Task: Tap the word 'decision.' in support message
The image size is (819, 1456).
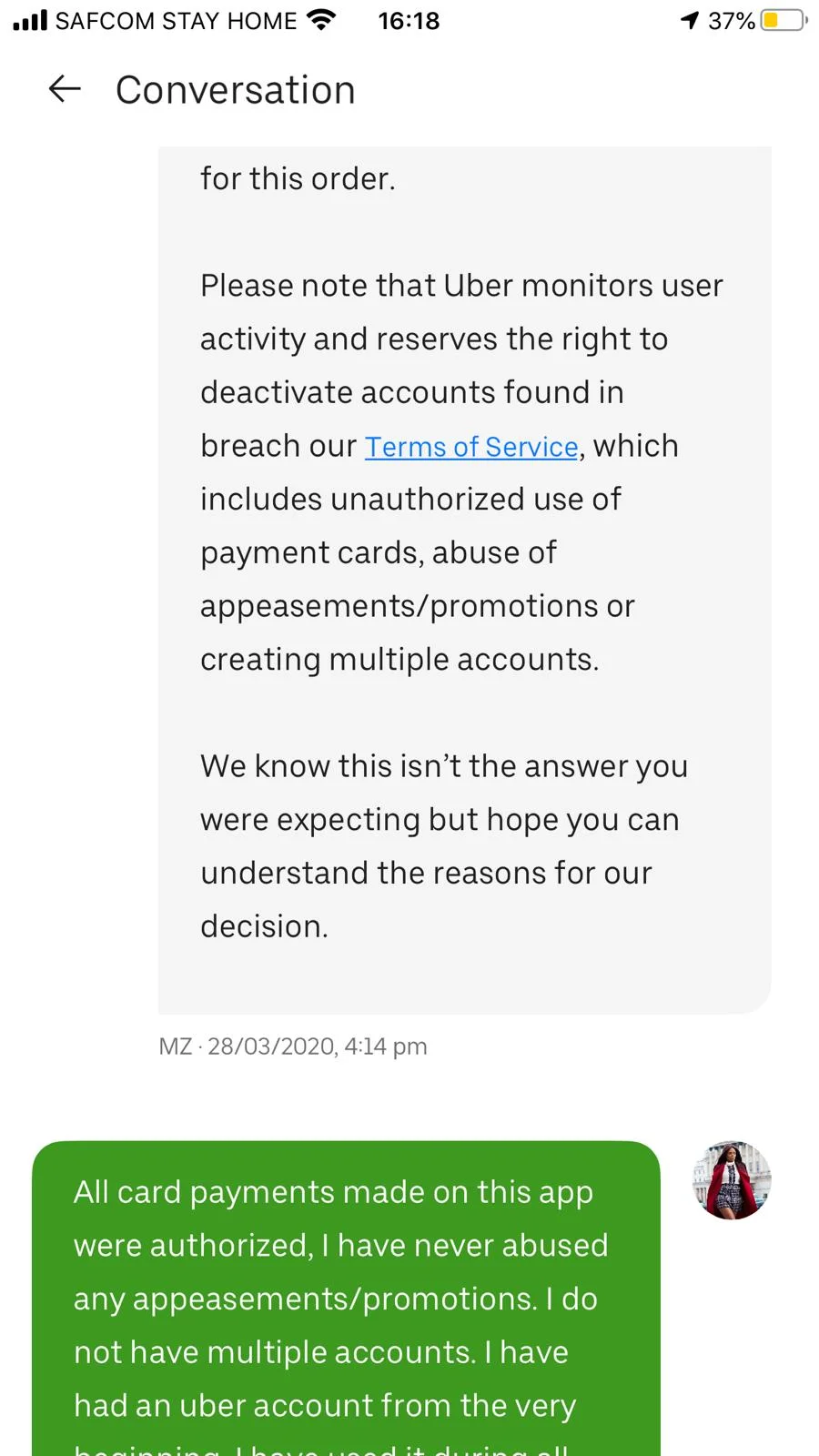Action: 264,926
